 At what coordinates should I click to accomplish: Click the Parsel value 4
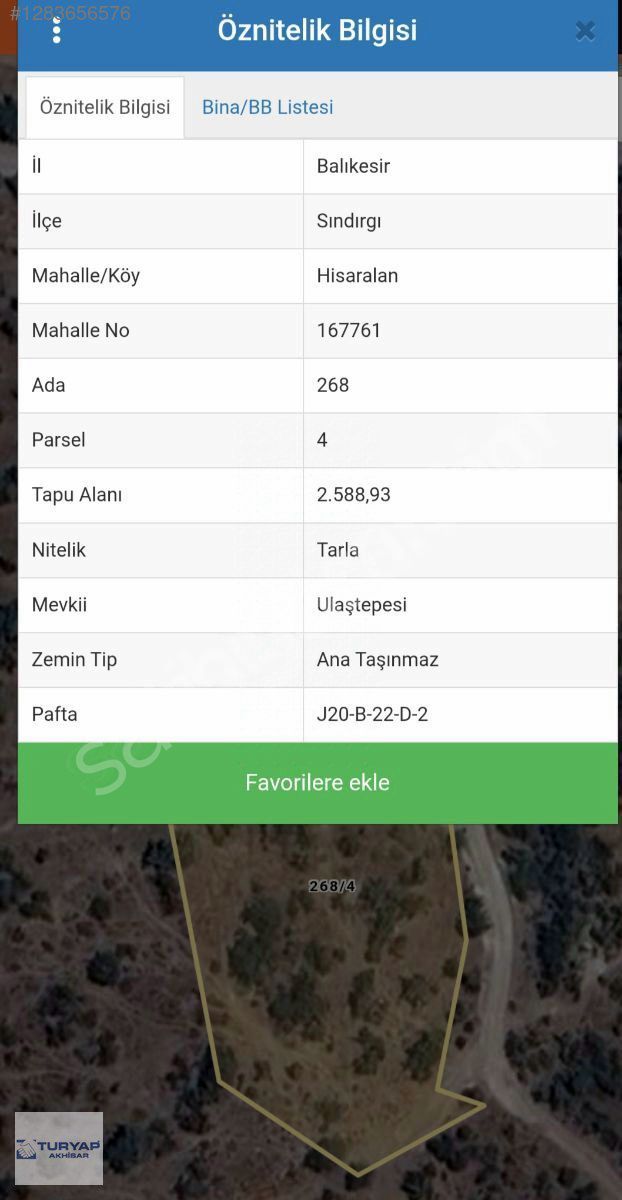(x=322, y=440)
